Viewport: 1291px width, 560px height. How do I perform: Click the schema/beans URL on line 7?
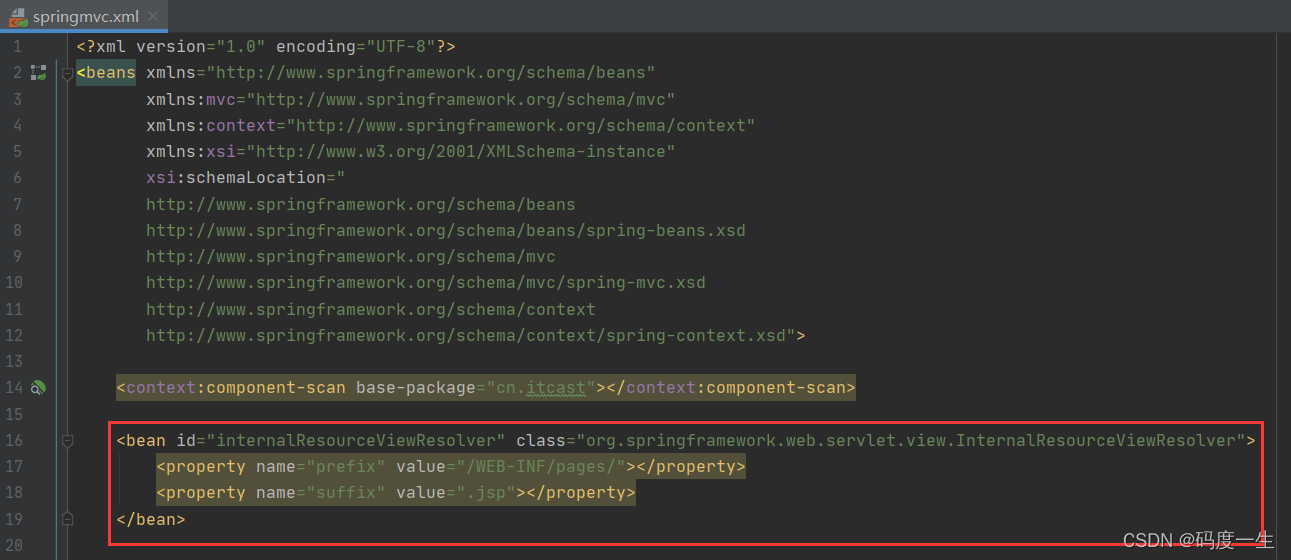coord(361,204)
